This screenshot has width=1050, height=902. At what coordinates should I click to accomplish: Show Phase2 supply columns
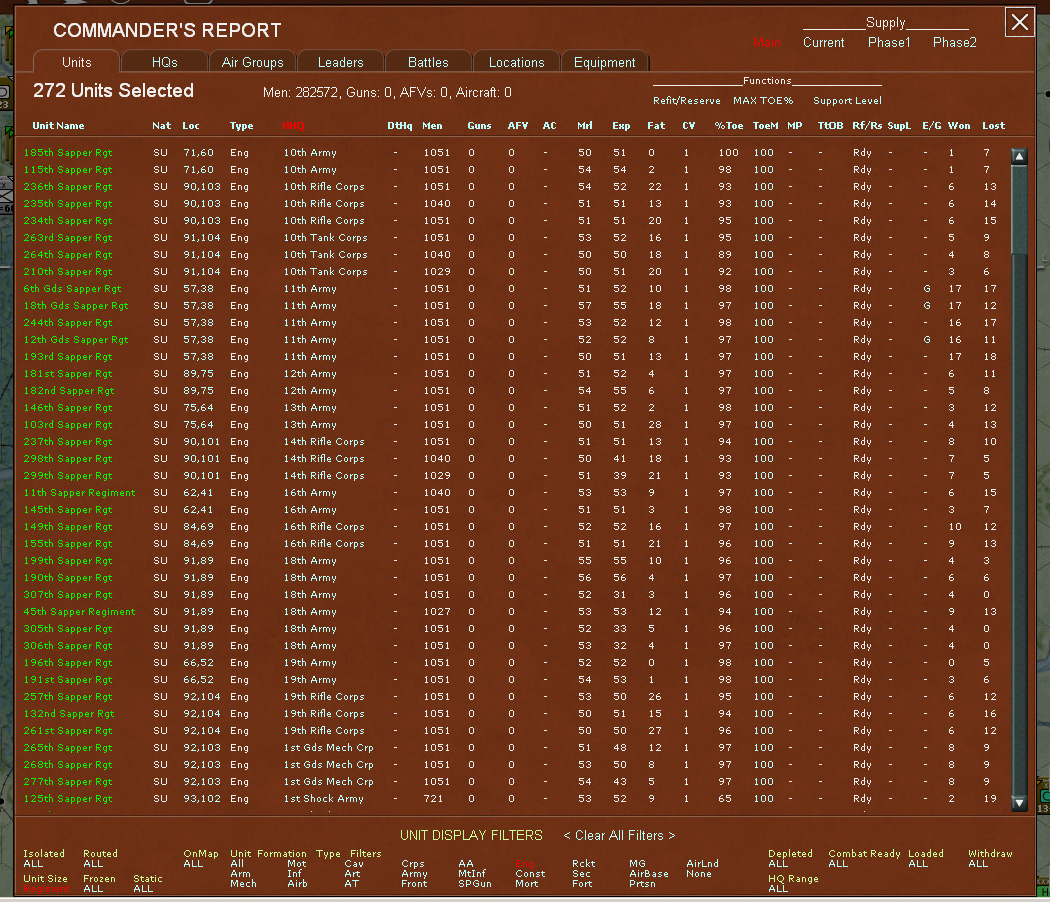pyautogui.click(x=955, y=43)
